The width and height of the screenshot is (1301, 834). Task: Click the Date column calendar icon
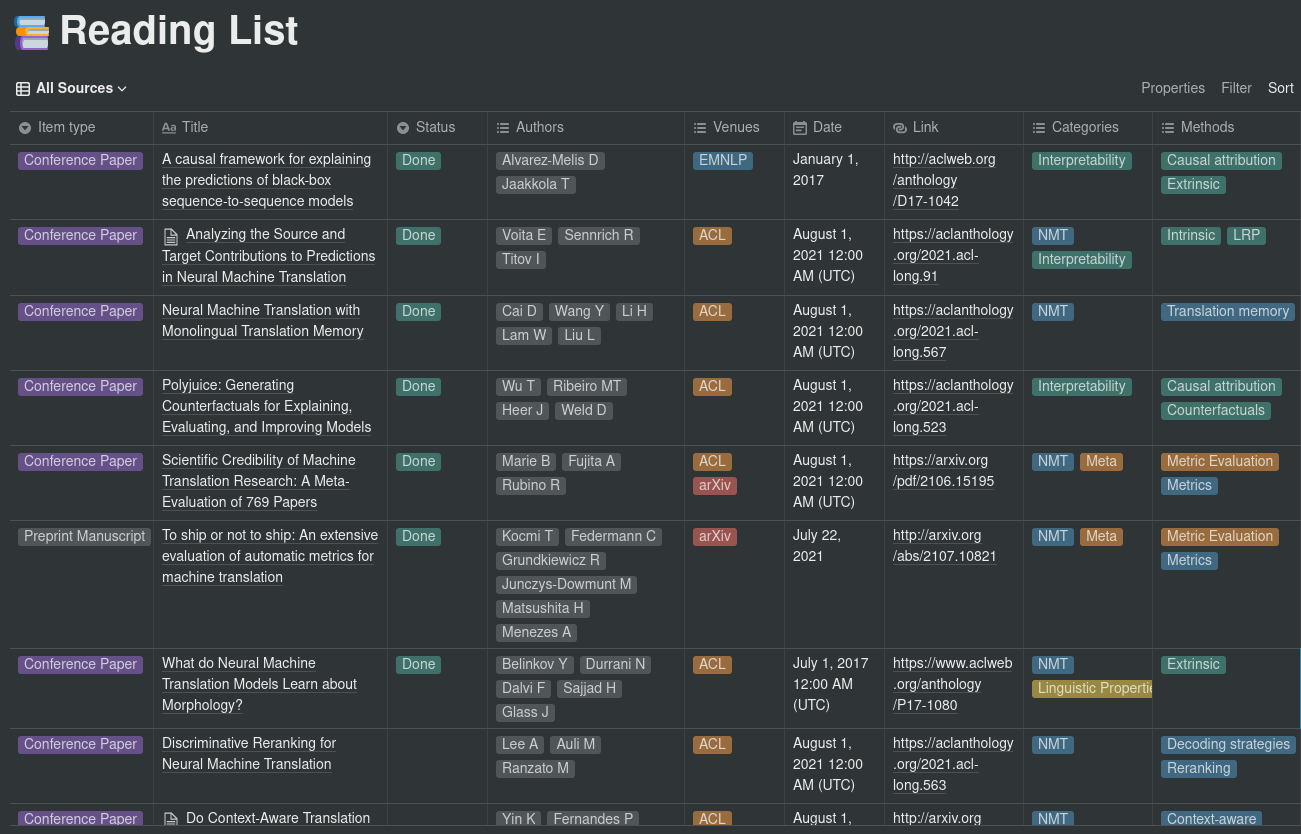pyautogui.click(x=800, y=128)
